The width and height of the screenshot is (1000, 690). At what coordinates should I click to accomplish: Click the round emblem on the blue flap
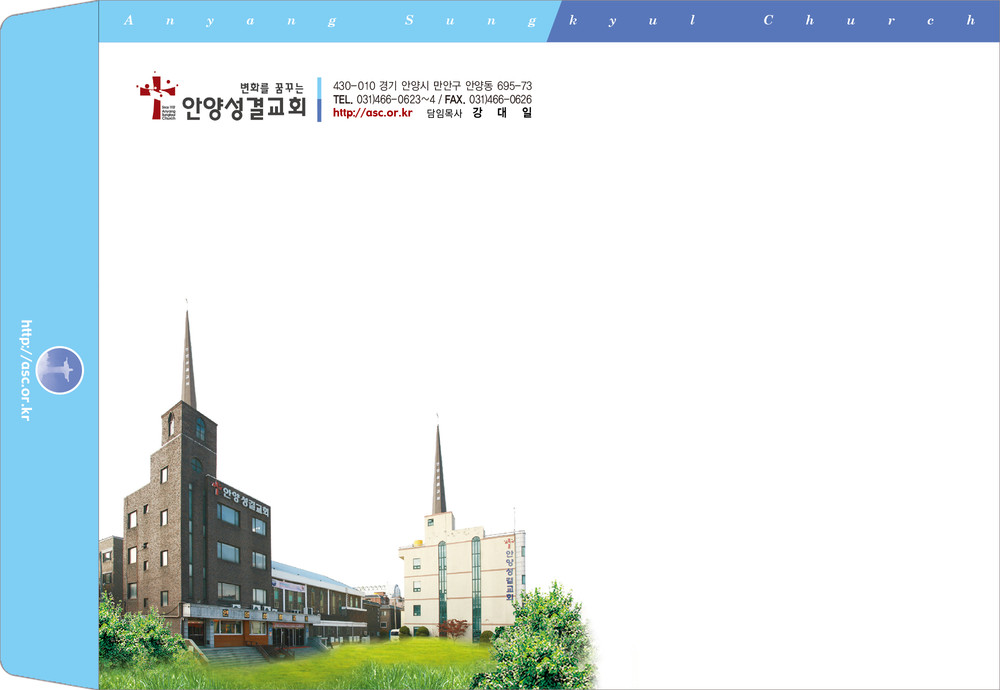point(60,370)
